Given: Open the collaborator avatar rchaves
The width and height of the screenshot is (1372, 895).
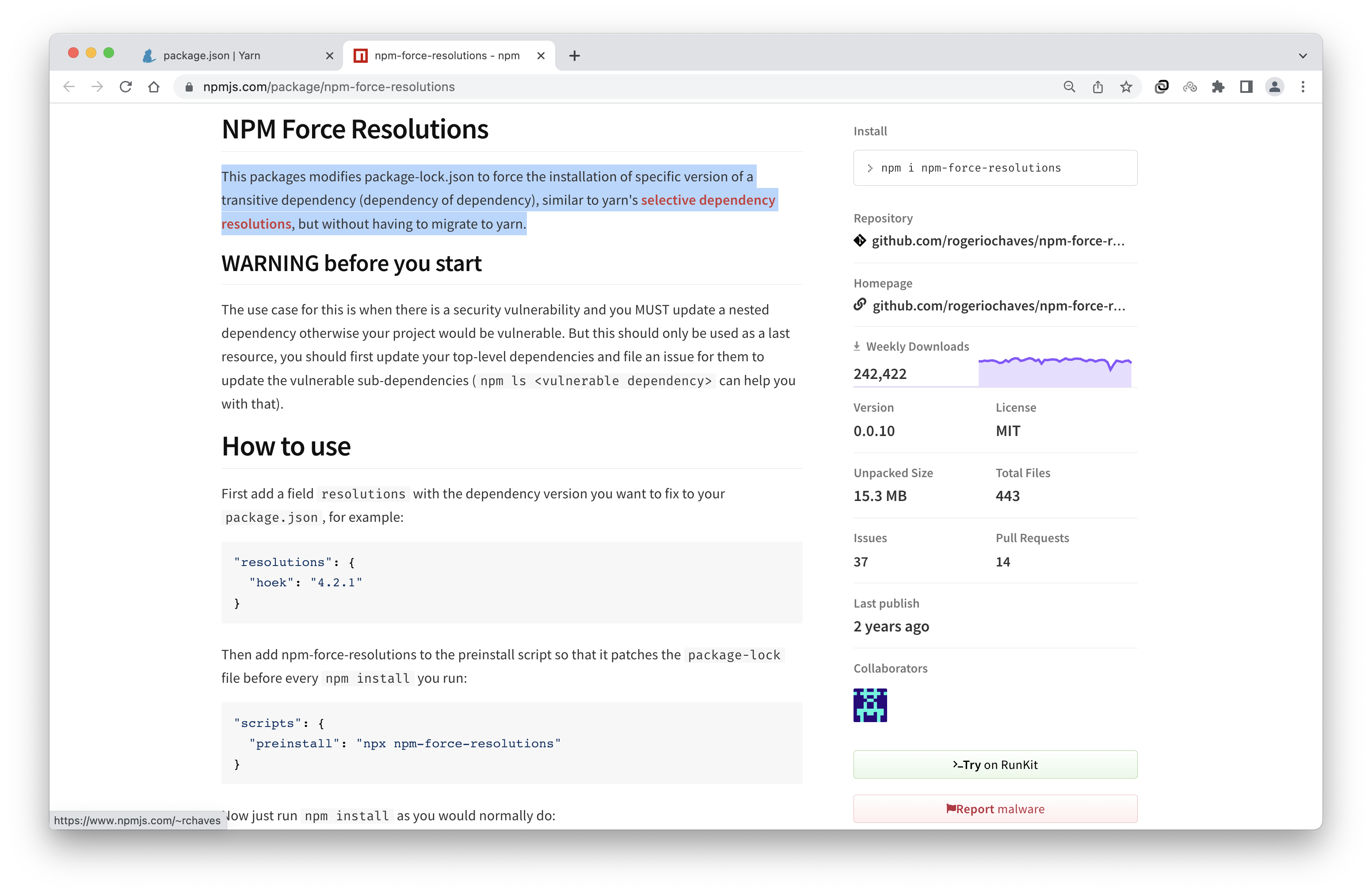Looking at the screenshot, I should pyautogui.click(x=870, y=705).
